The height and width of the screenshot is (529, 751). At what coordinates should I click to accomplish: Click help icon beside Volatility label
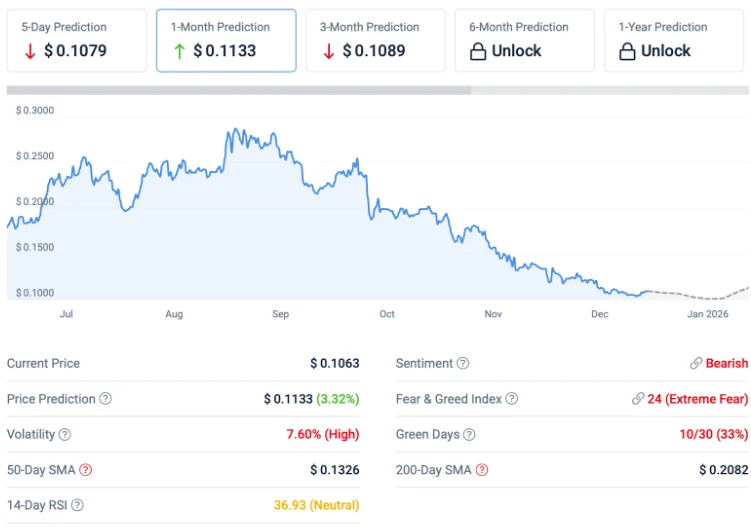[x=65, y=435]
